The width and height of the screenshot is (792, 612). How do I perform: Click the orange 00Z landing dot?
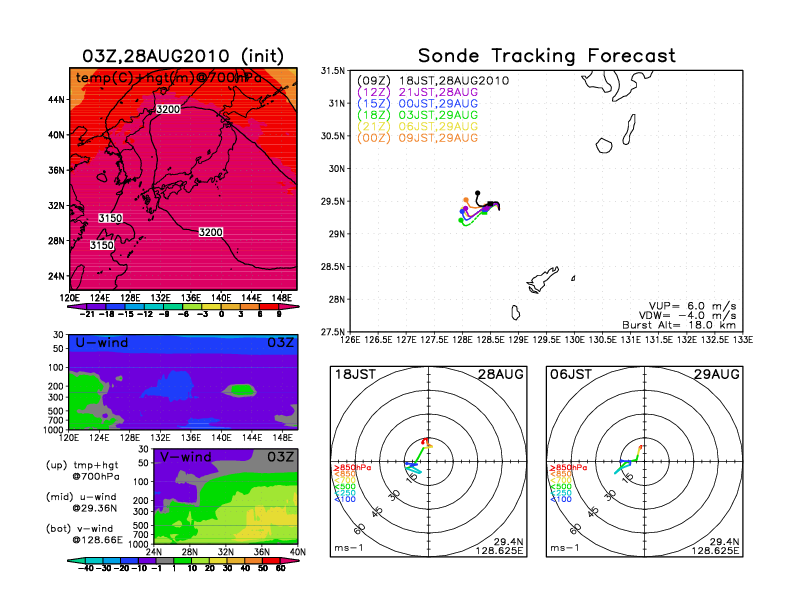click(466, 200)
